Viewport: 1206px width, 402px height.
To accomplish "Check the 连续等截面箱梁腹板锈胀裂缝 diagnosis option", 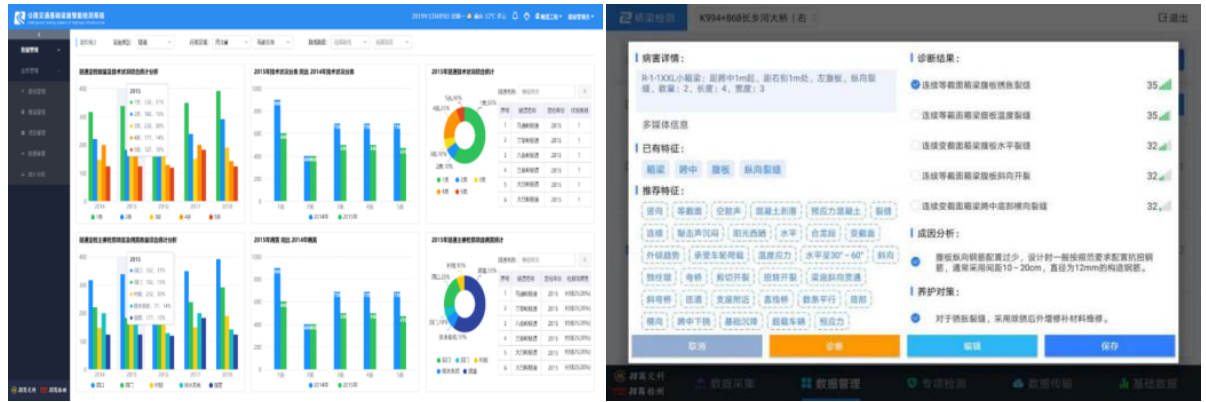I will [x=915, y=85].
